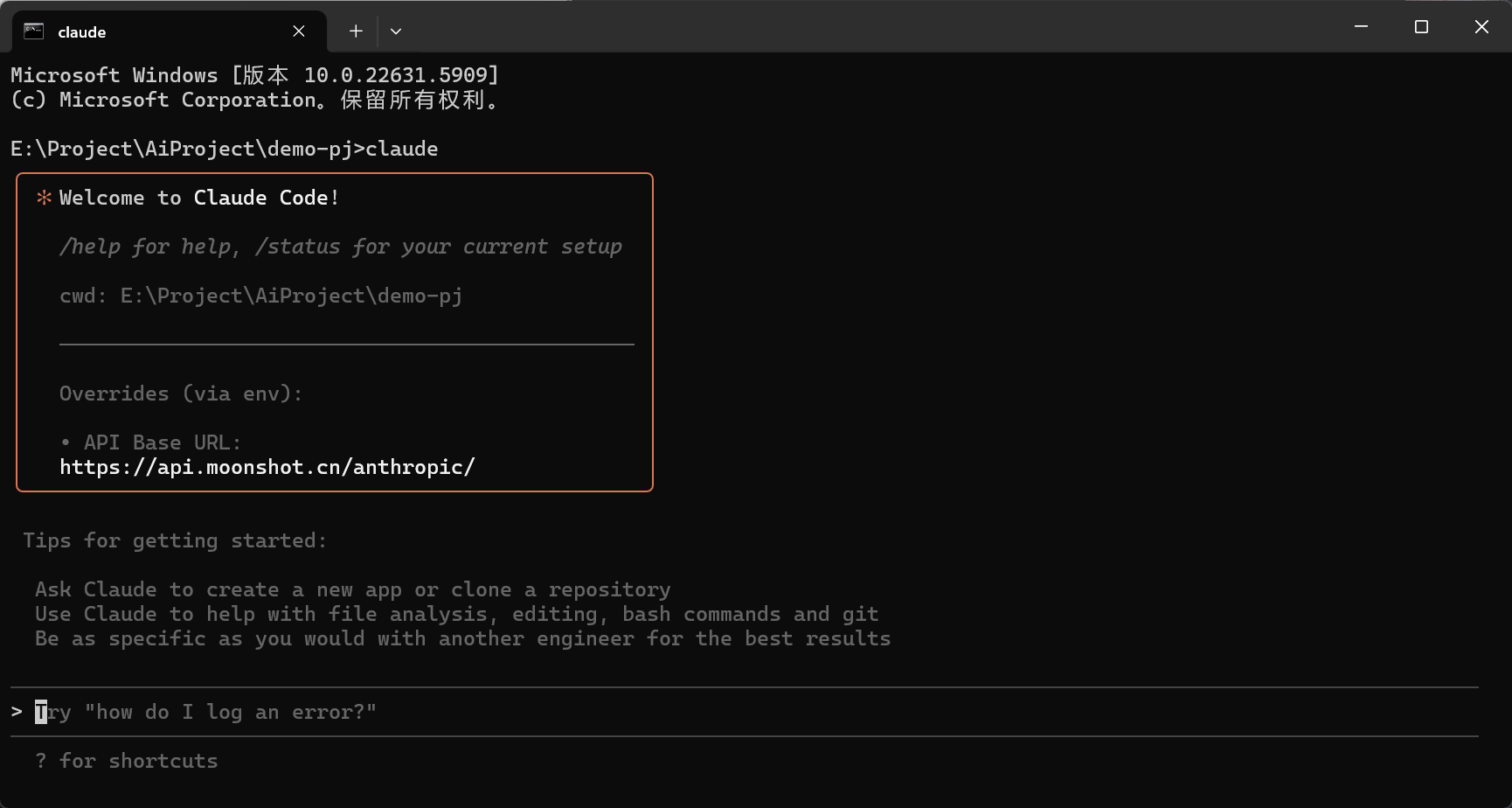The height and width of the screenshot is (808, 1512).
Task: Click the "? for shortcuts" hint
Action: (x=127, y=761)
